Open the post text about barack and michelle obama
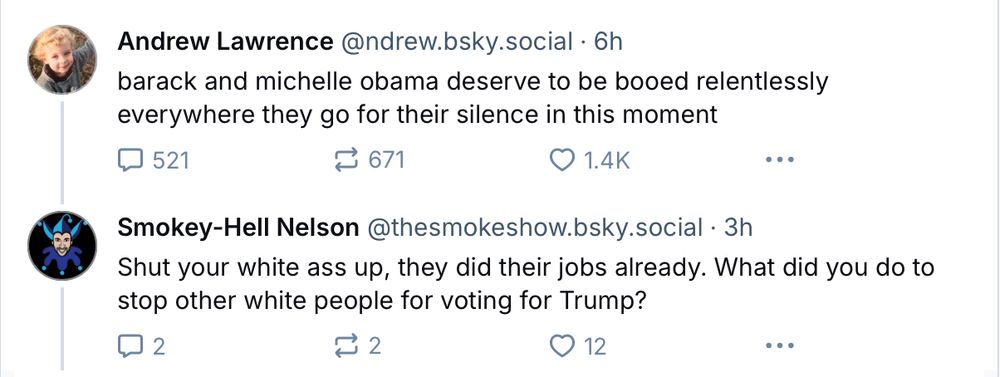 point(473,98)
